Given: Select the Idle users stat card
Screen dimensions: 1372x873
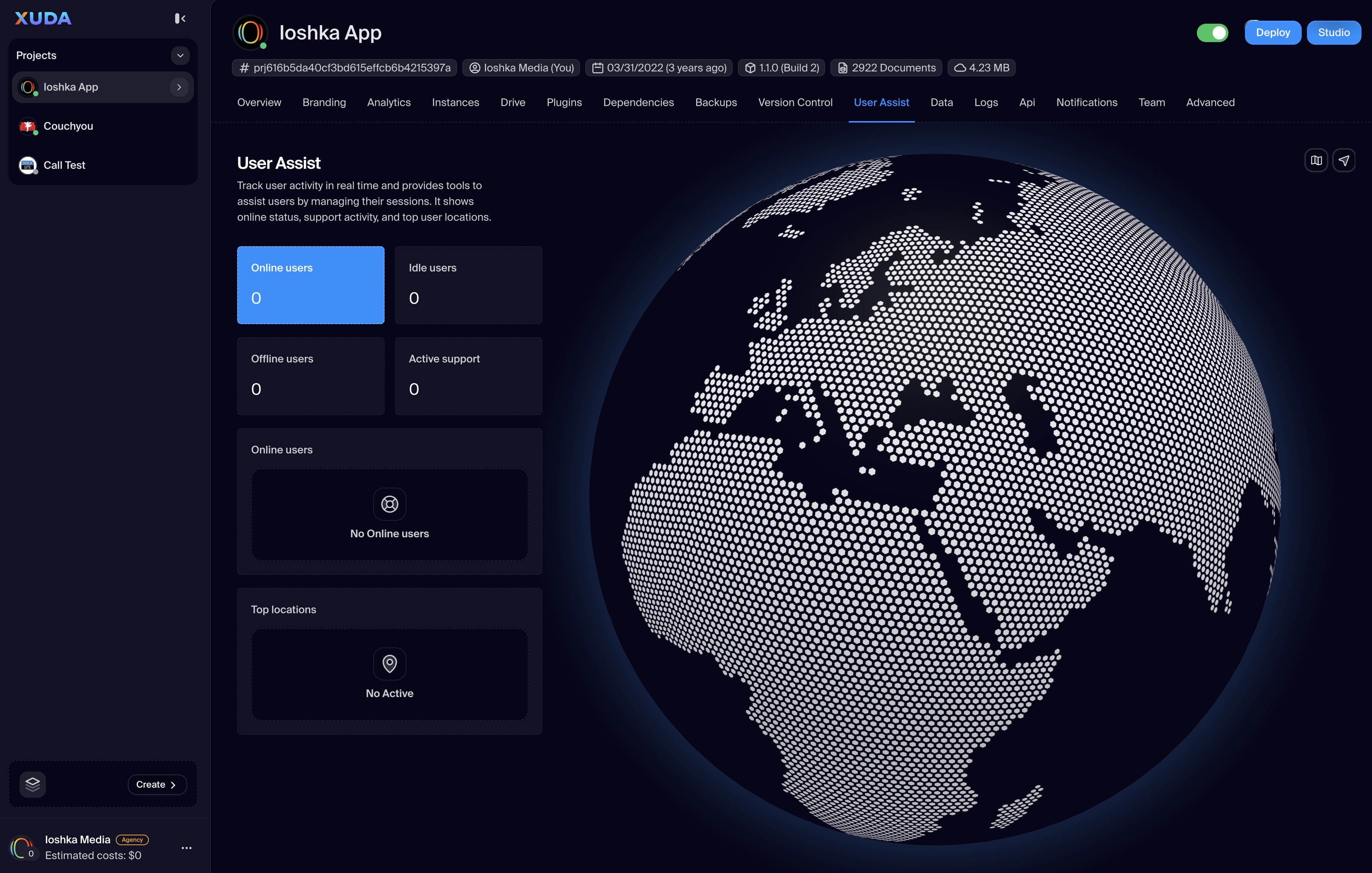Looking at the screenshot, I should pos(468,285).
